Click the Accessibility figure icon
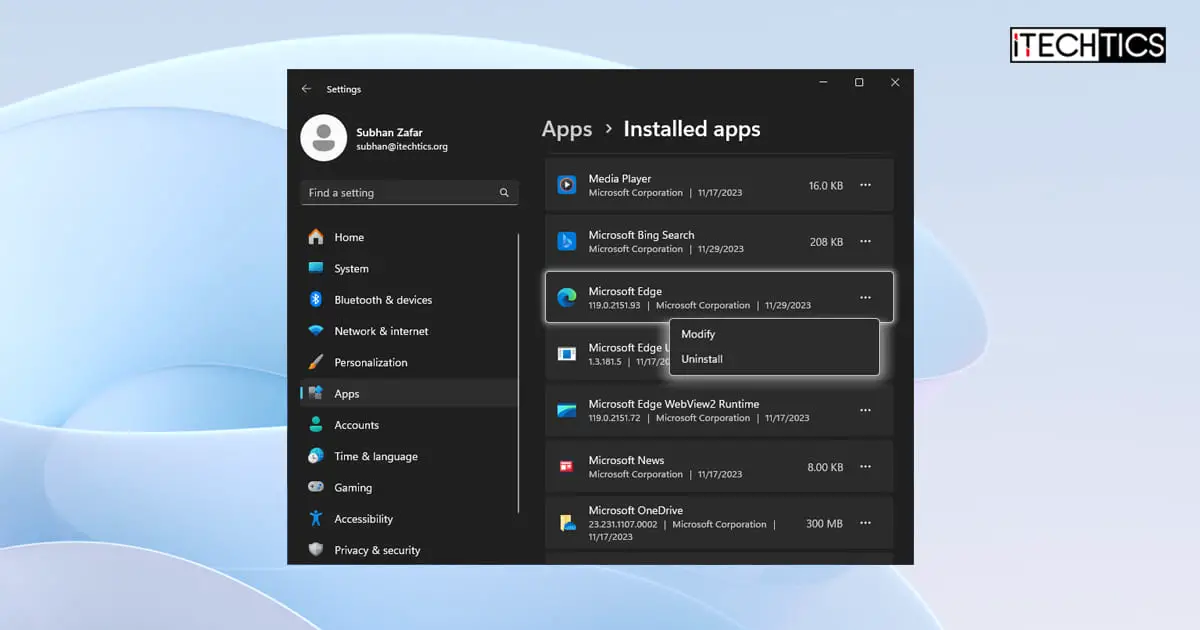 click(316, 518)
